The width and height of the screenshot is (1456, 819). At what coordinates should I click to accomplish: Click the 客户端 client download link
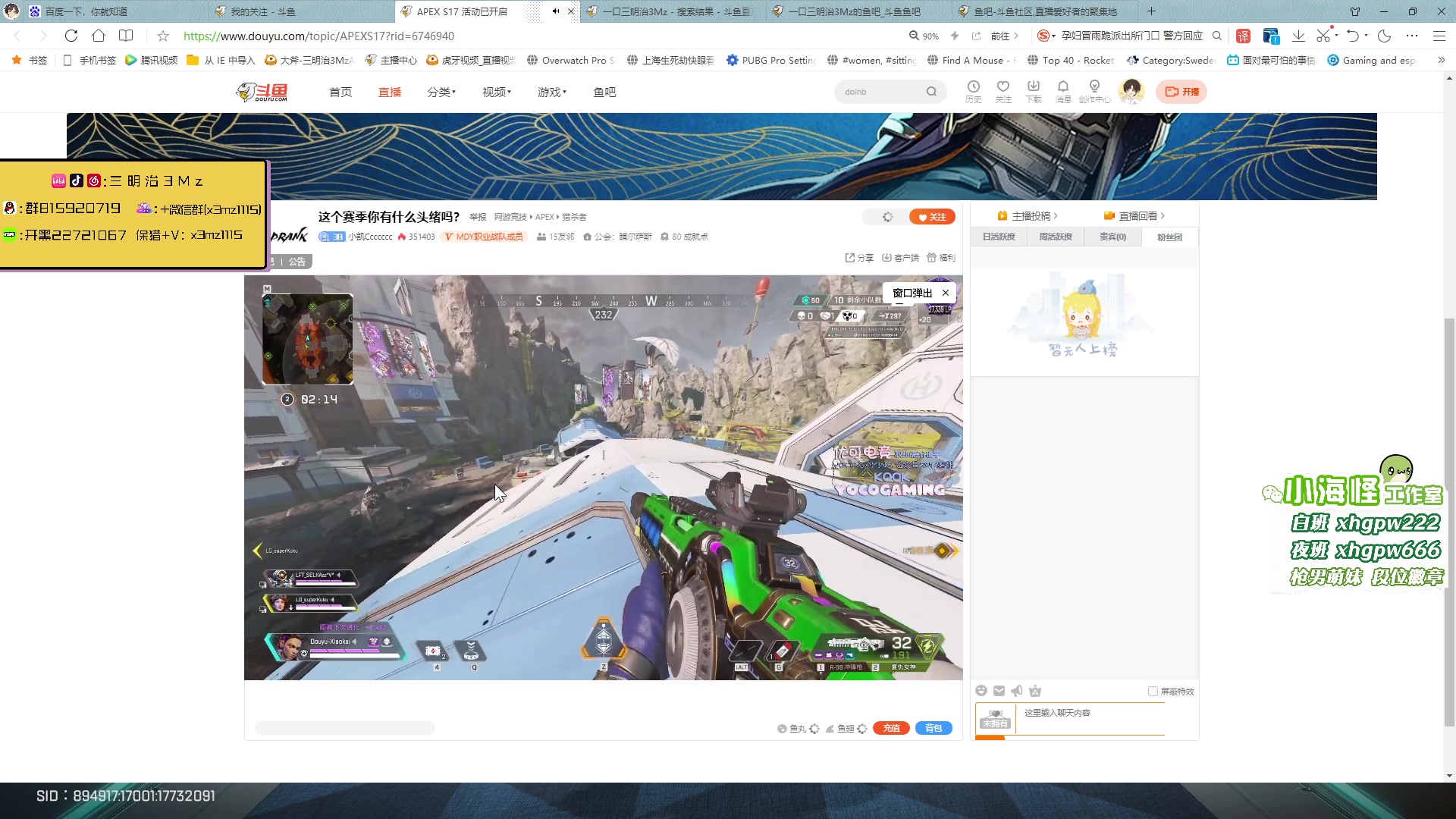(x=900, y=258)
